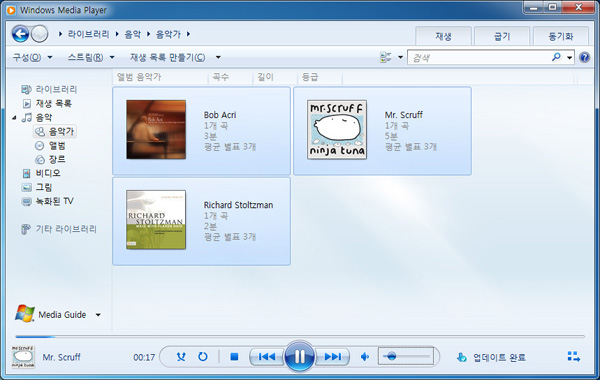600x380 pixels.
Task: Click in the 검색 search box
Action: [x=479, y=57]
